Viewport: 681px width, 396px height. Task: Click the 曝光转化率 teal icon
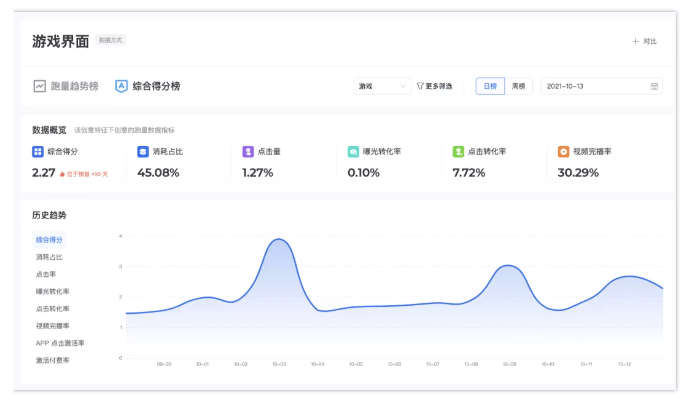(353, 152)
